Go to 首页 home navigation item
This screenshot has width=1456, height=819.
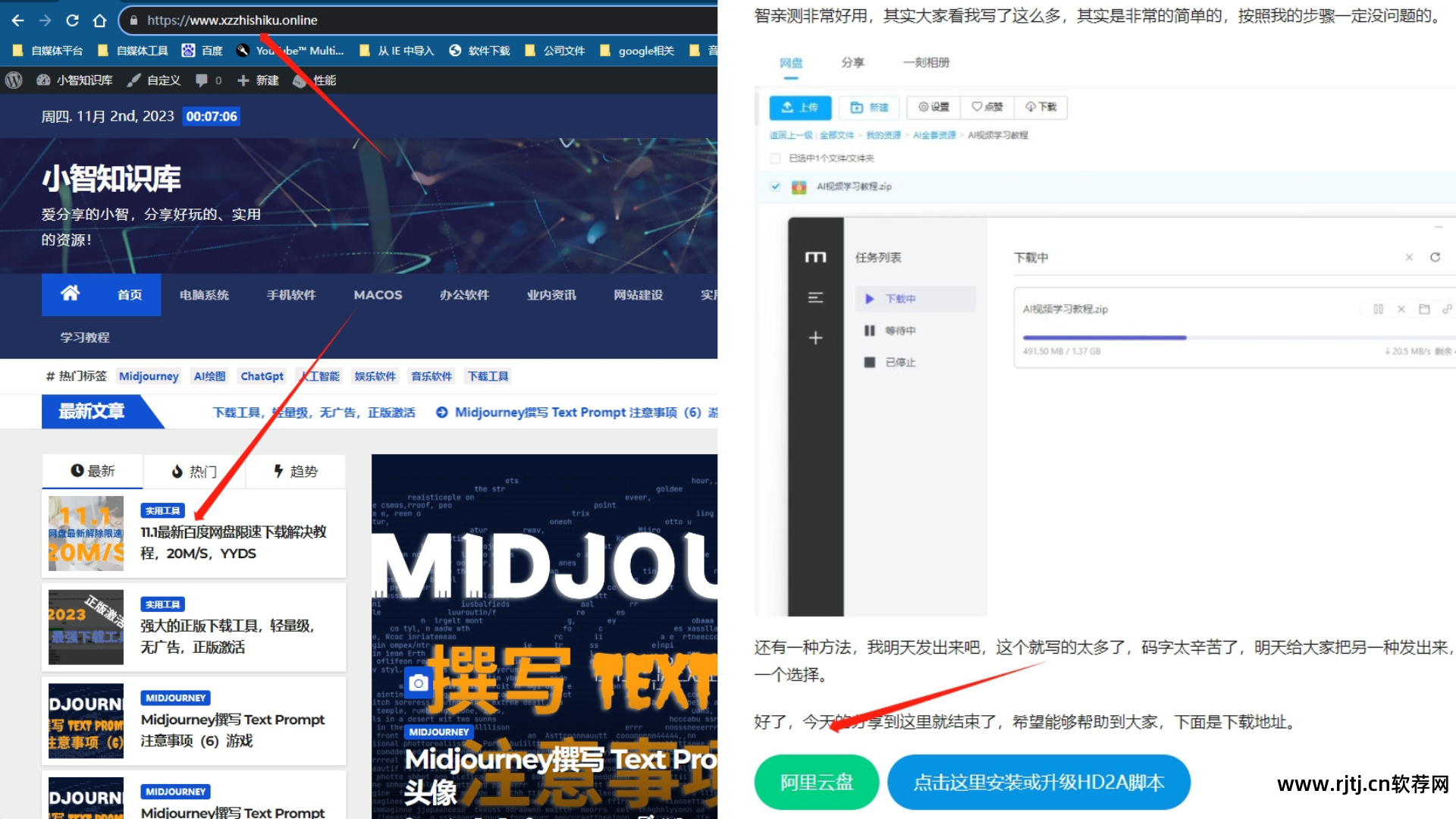pyautogui.click(x=102, y=295)
